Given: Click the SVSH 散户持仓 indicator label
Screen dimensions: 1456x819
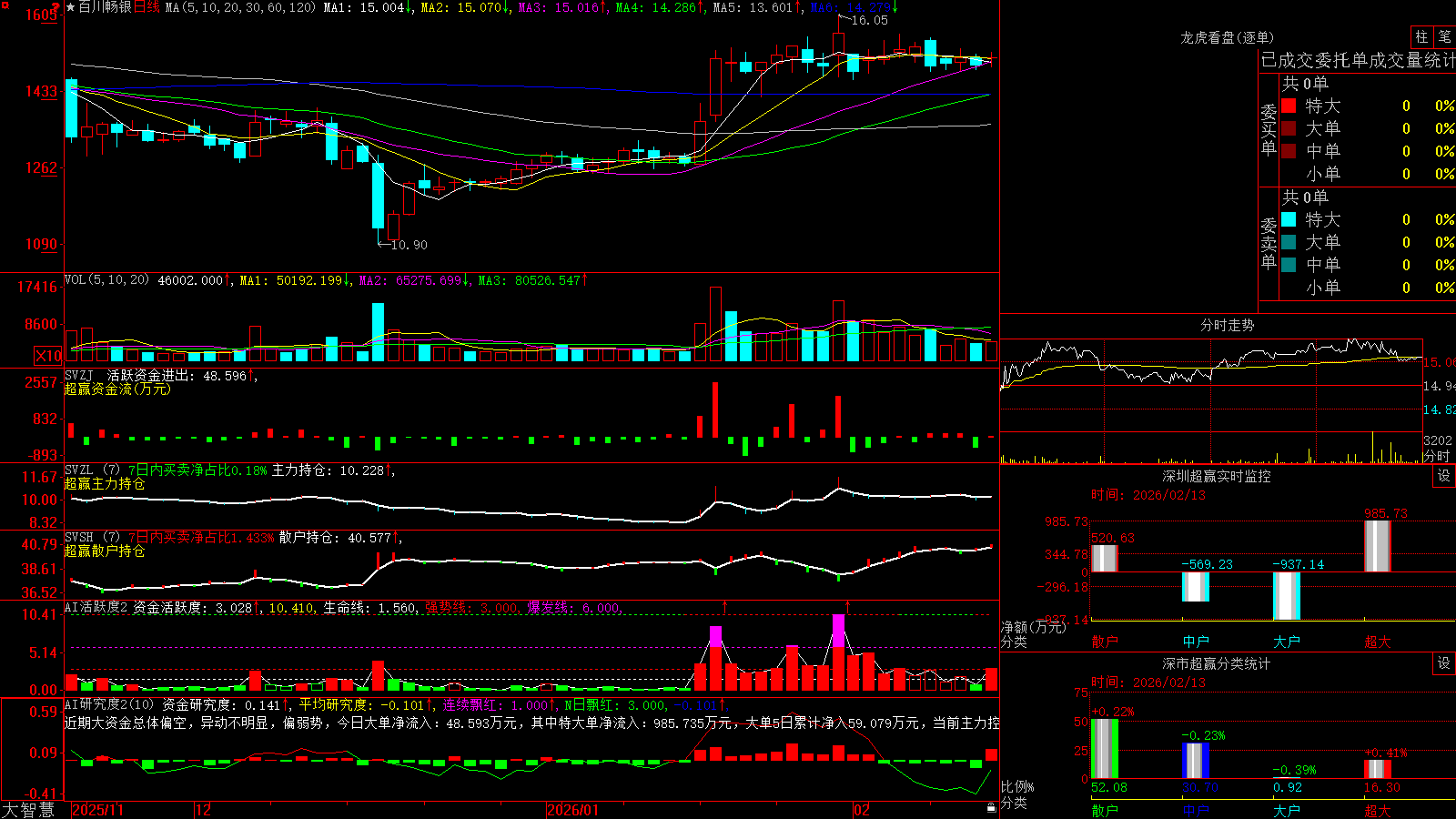Looking at the screenshot, I should [92, 538].
